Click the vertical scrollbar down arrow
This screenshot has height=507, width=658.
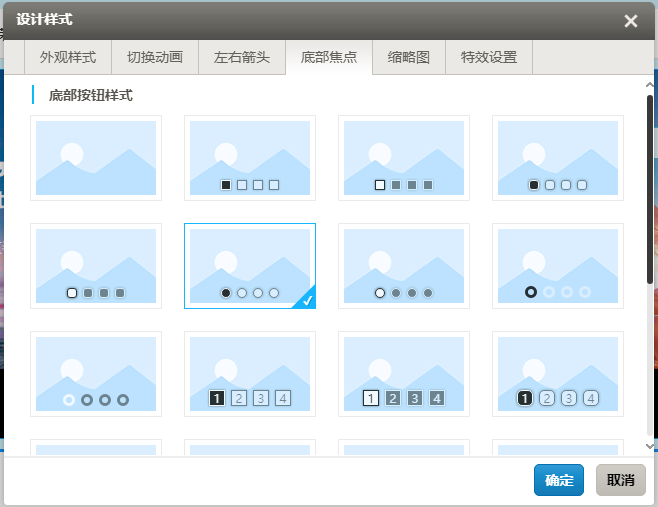pyautogui.click(x=650, y=445)
